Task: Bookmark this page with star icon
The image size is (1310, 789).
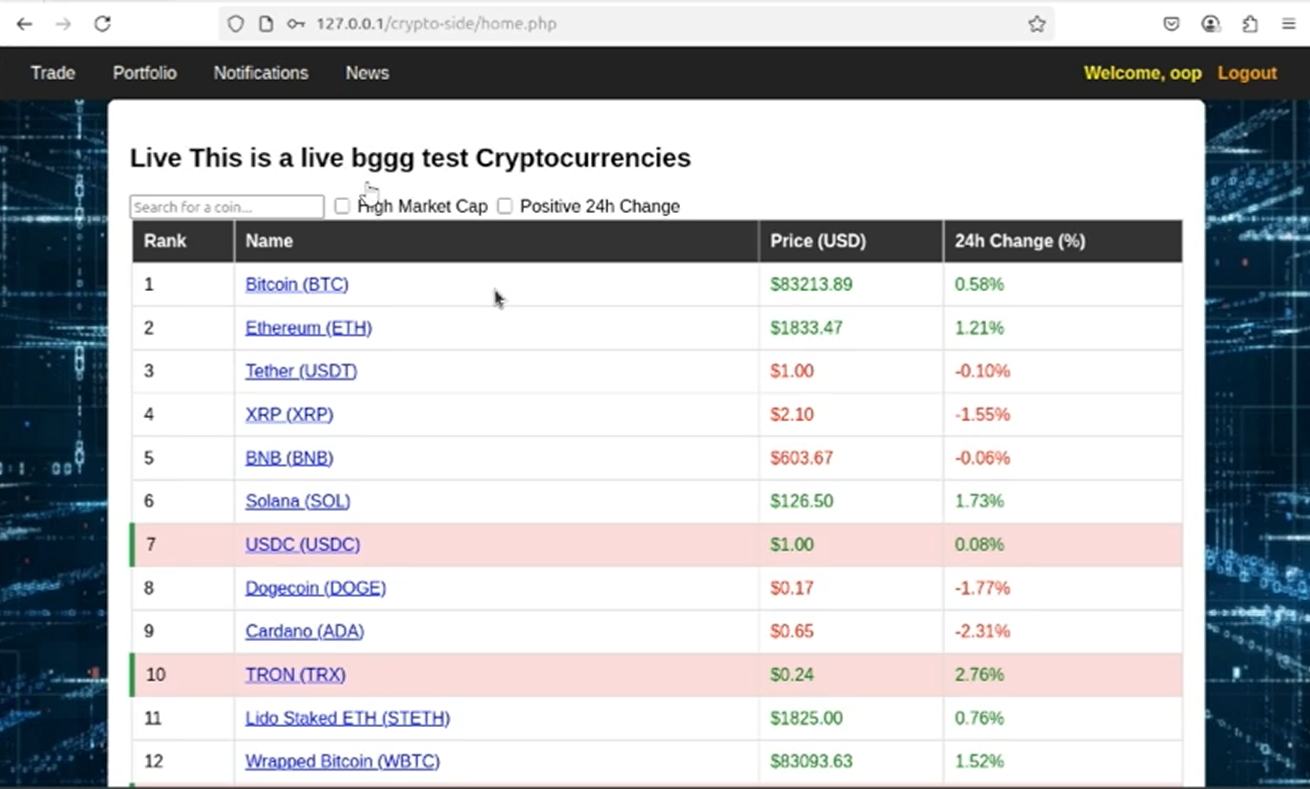Action: pos(1037,24)
